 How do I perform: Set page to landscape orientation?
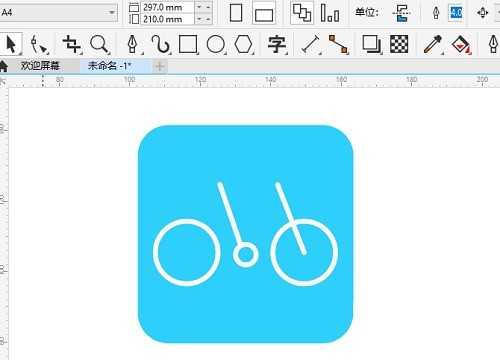[264, 13]
